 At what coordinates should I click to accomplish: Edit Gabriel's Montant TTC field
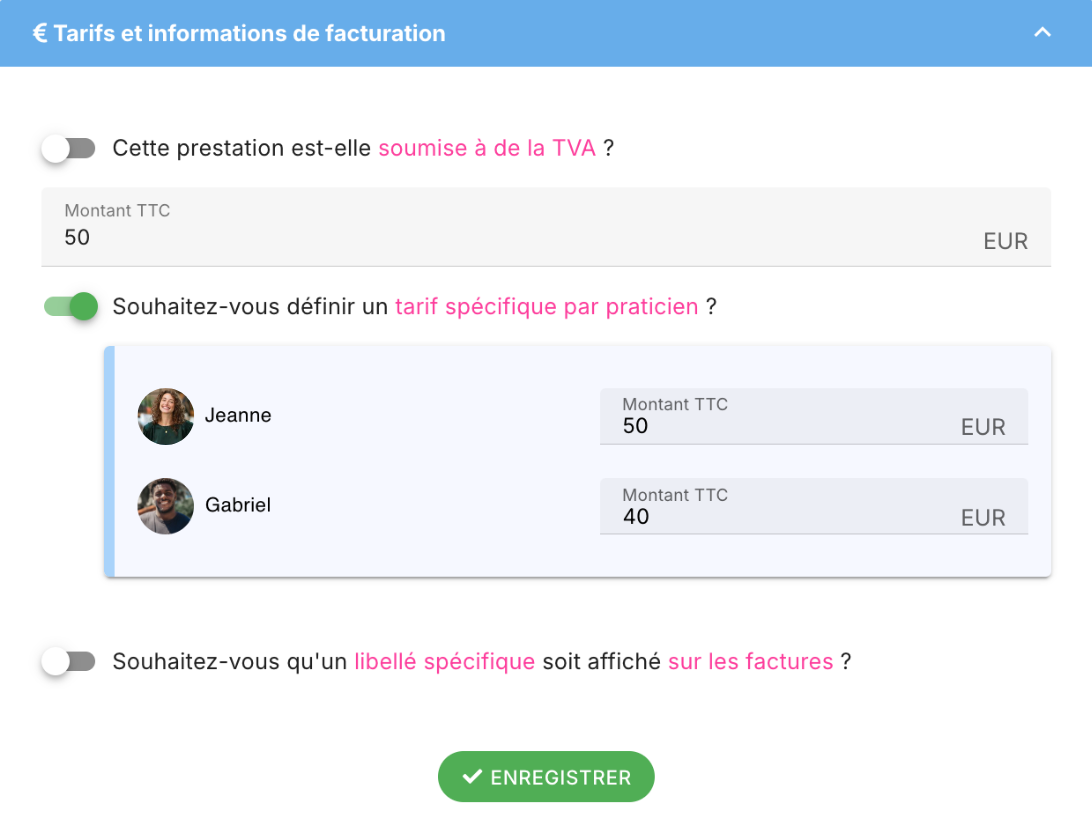(x=780, y=516)
